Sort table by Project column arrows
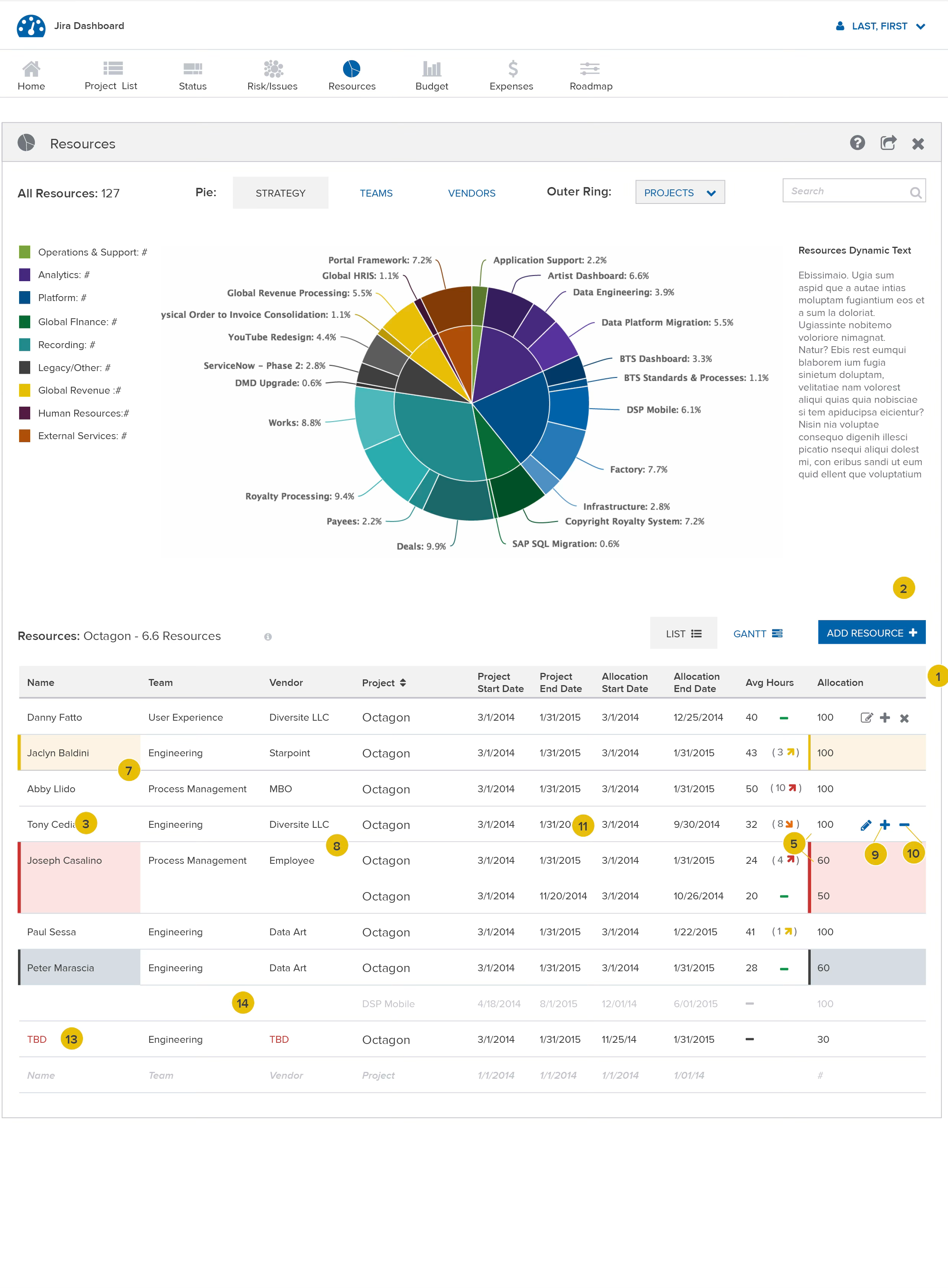 click(x=403, y=682)
